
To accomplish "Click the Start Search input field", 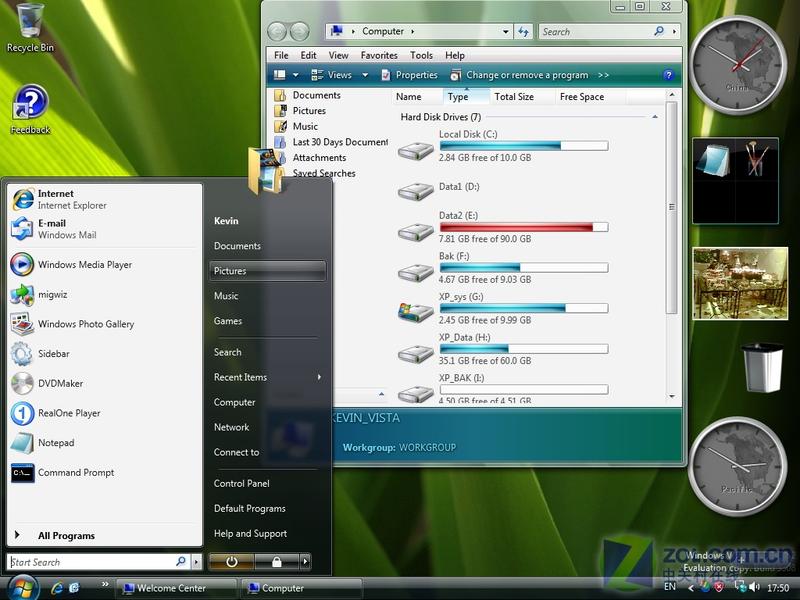I will tap(98, 562).
